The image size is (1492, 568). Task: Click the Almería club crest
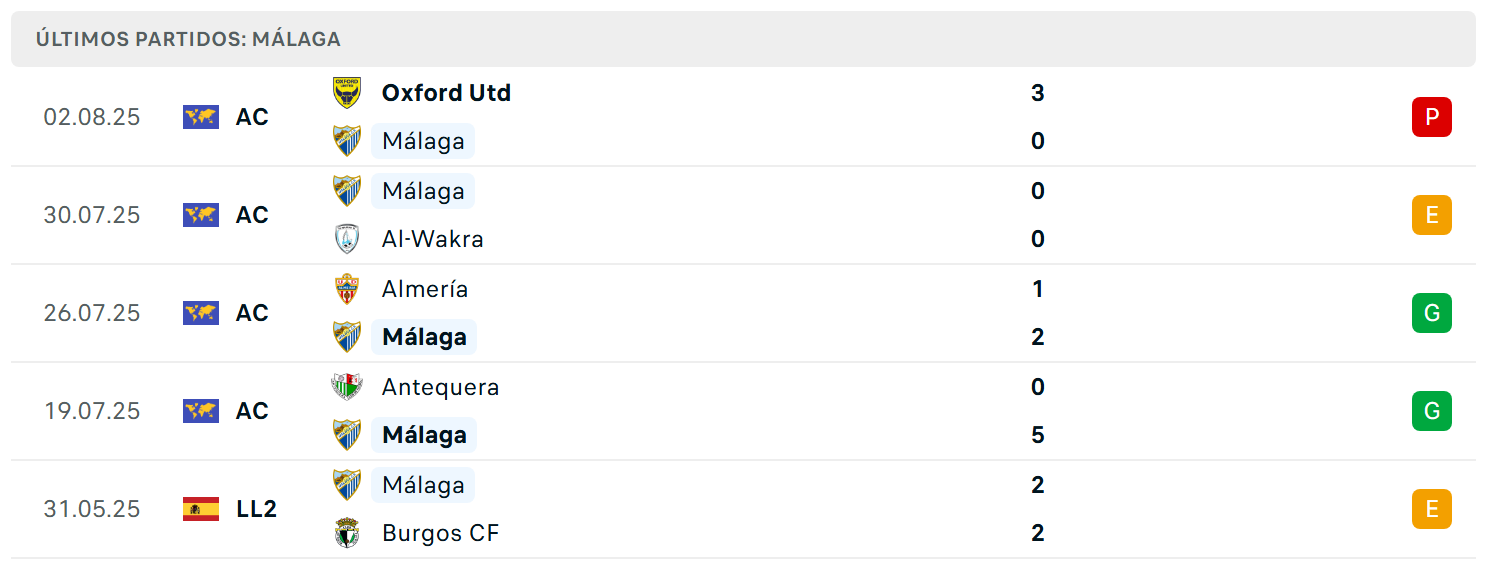pyautogui.click(x=346, y=289)
